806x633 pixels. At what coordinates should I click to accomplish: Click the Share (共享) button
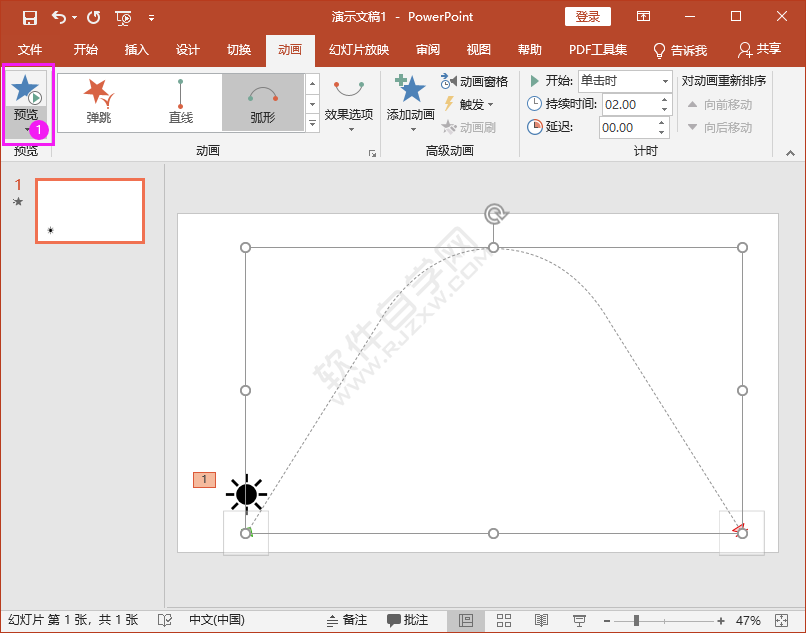(759, 50)
